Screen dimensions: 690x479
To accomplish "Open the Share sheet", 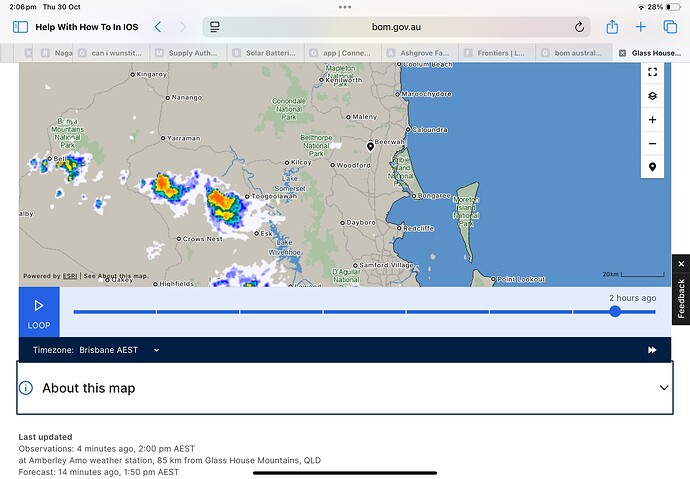I will click(x=612, y=27).
